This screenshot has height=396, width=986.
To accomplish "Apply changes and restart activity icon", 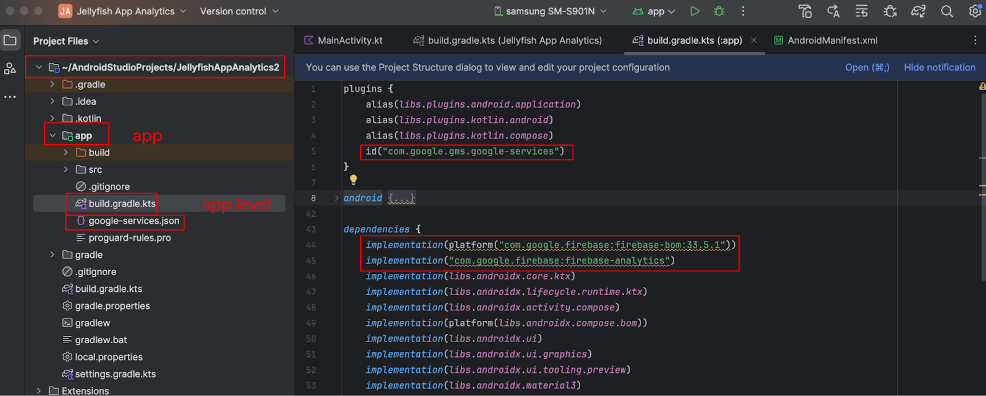I will 834,11.
